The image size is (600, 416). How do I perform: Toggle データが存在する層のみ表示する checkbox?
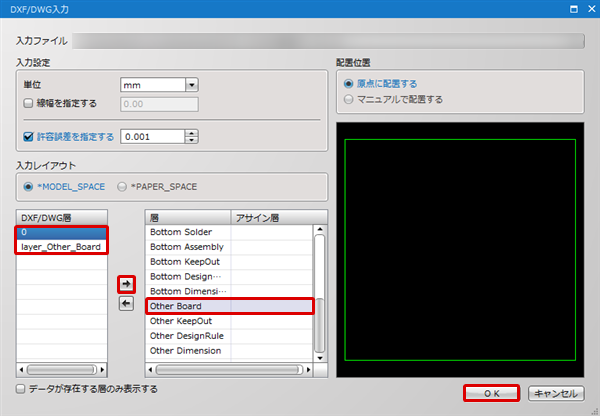[x=20, y=389]
